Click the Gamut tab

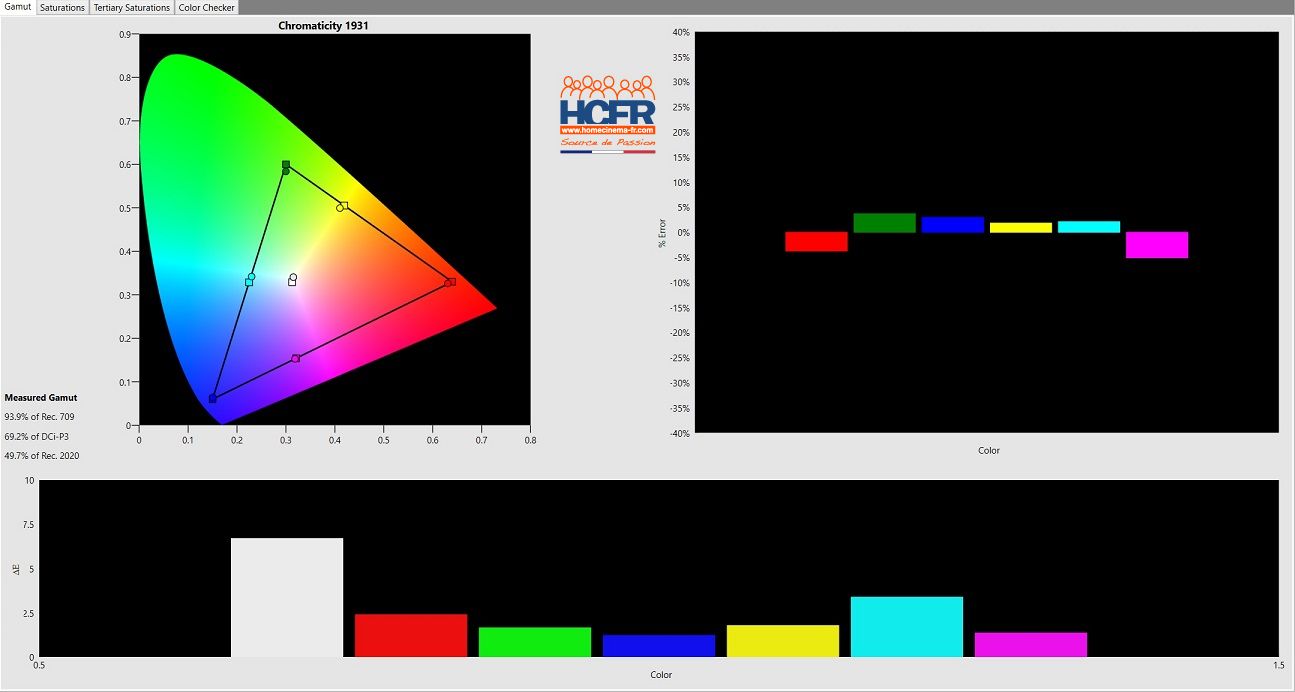point(18,7)
